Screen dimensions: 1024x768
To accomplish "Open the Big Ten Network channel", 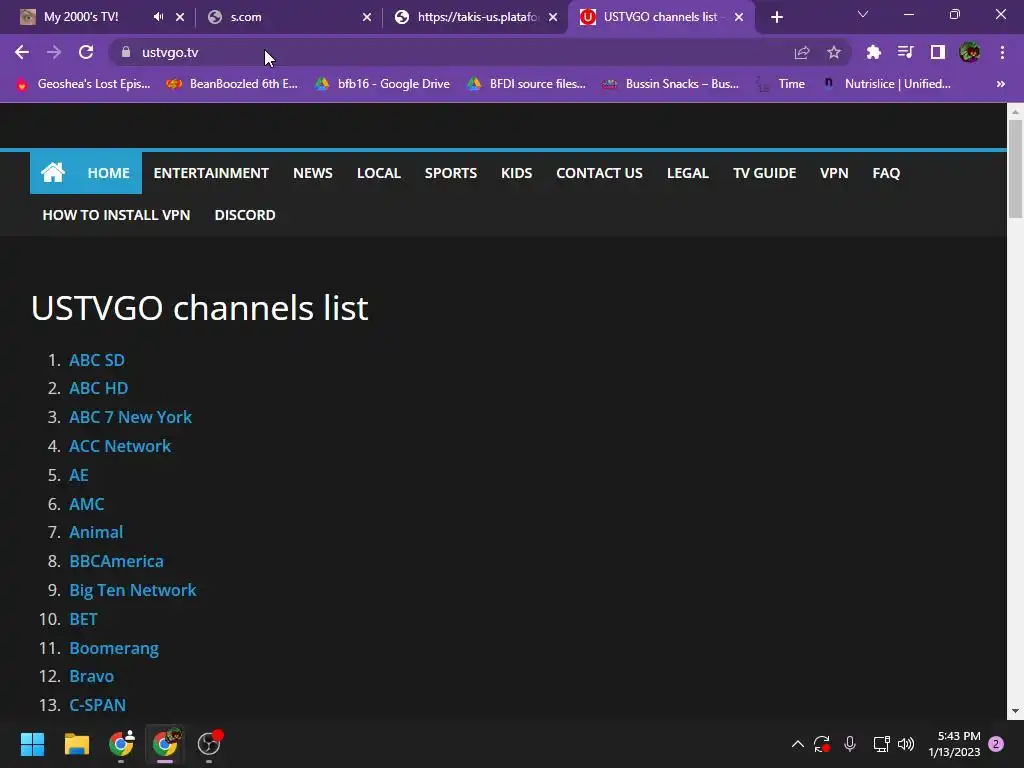I will 133,590.
